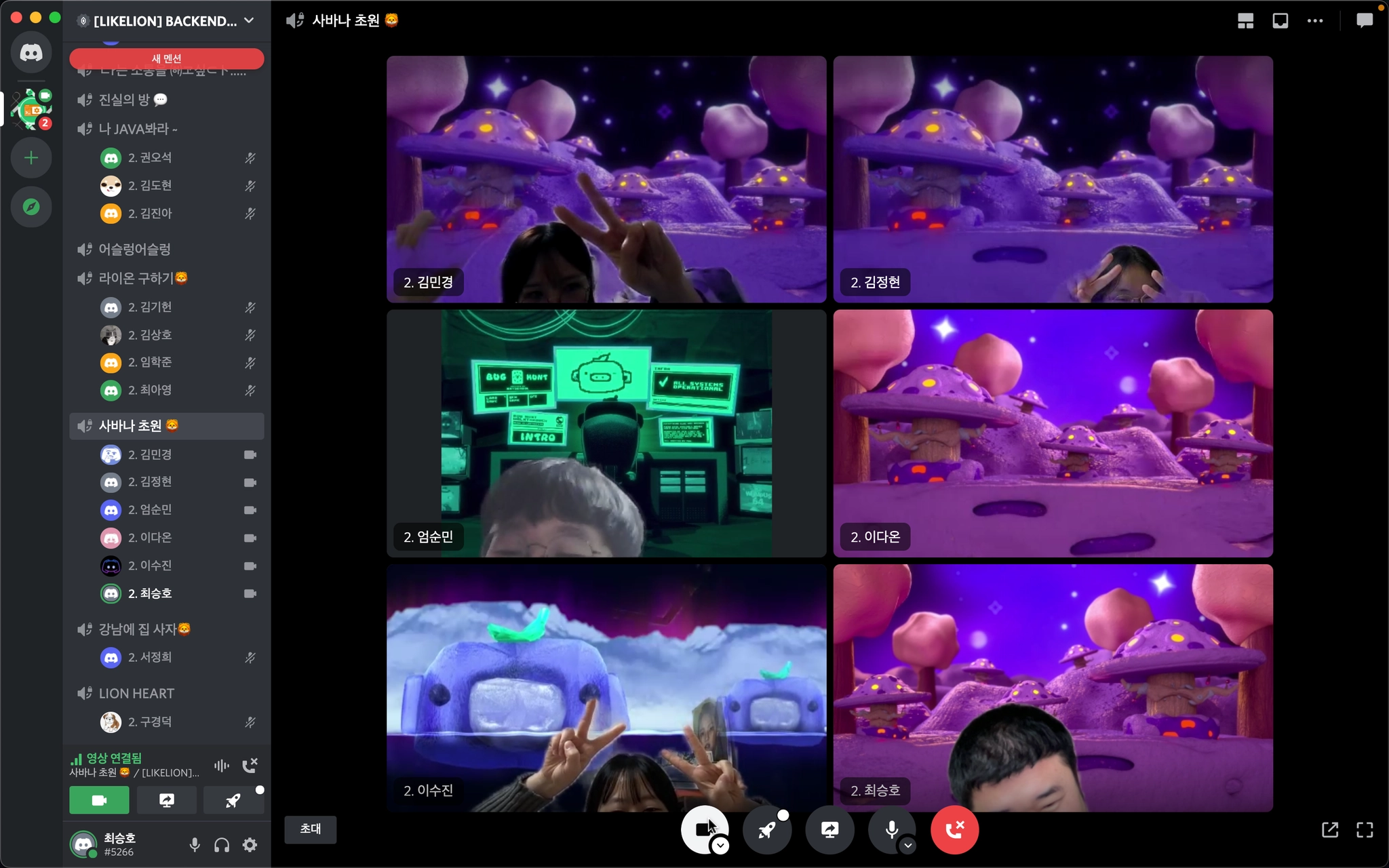Pop out the call window
Image resolution: width=1389 pixels, height=868 pixels.
1330,829
